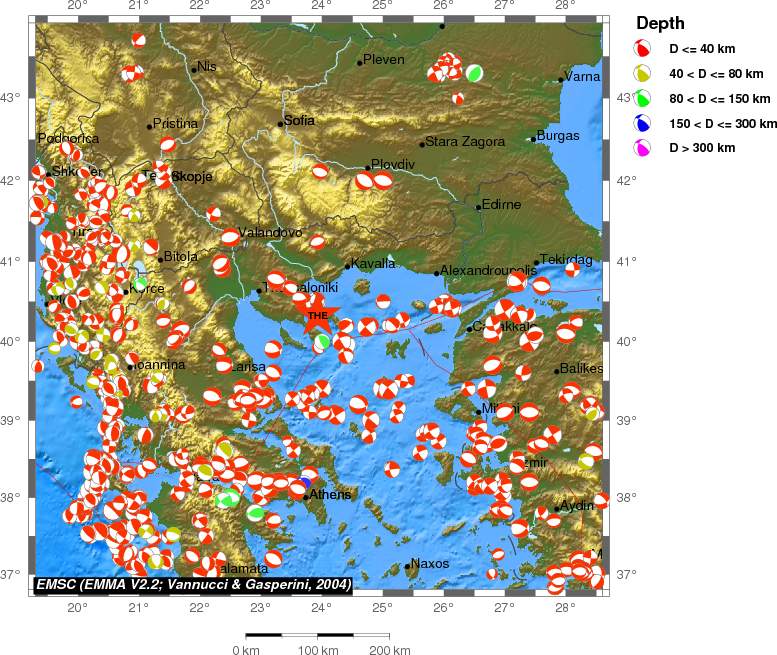Click the city dot for Varna
Viewport: 777px width, 655px height.
(561, 79)
